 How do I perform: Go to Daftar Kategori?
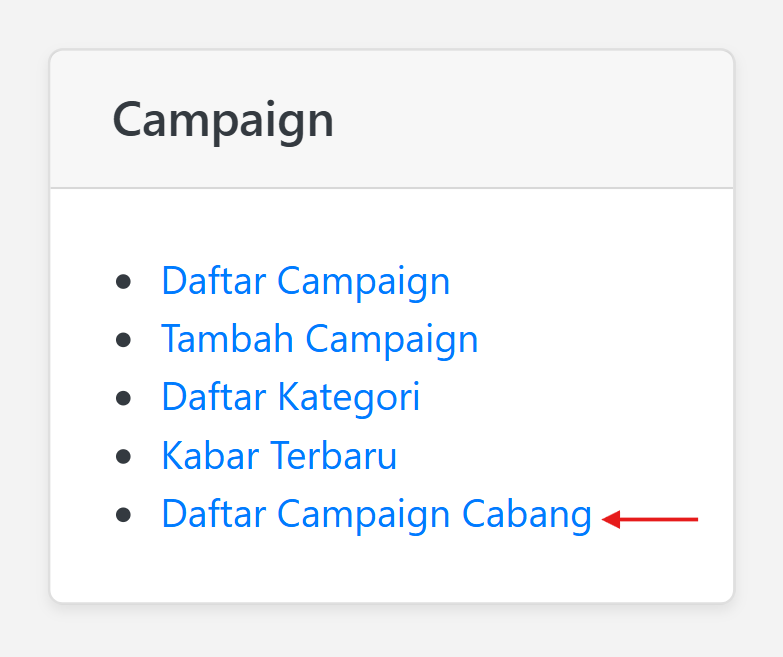coord(290,397)
